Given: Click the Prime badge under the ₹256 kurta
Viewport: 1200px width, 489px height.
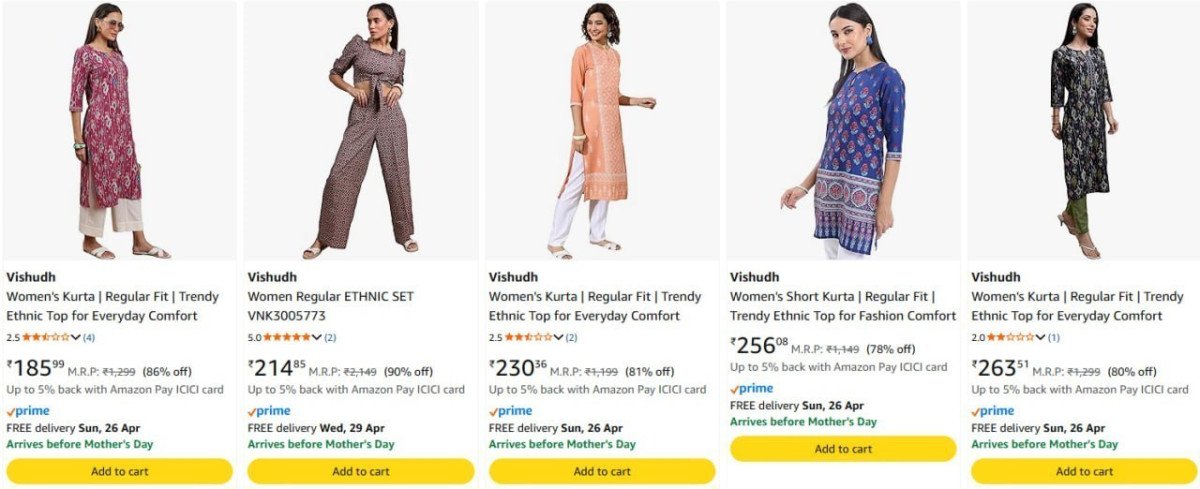Looking at the screenshot, I should (x=752, y=388).
